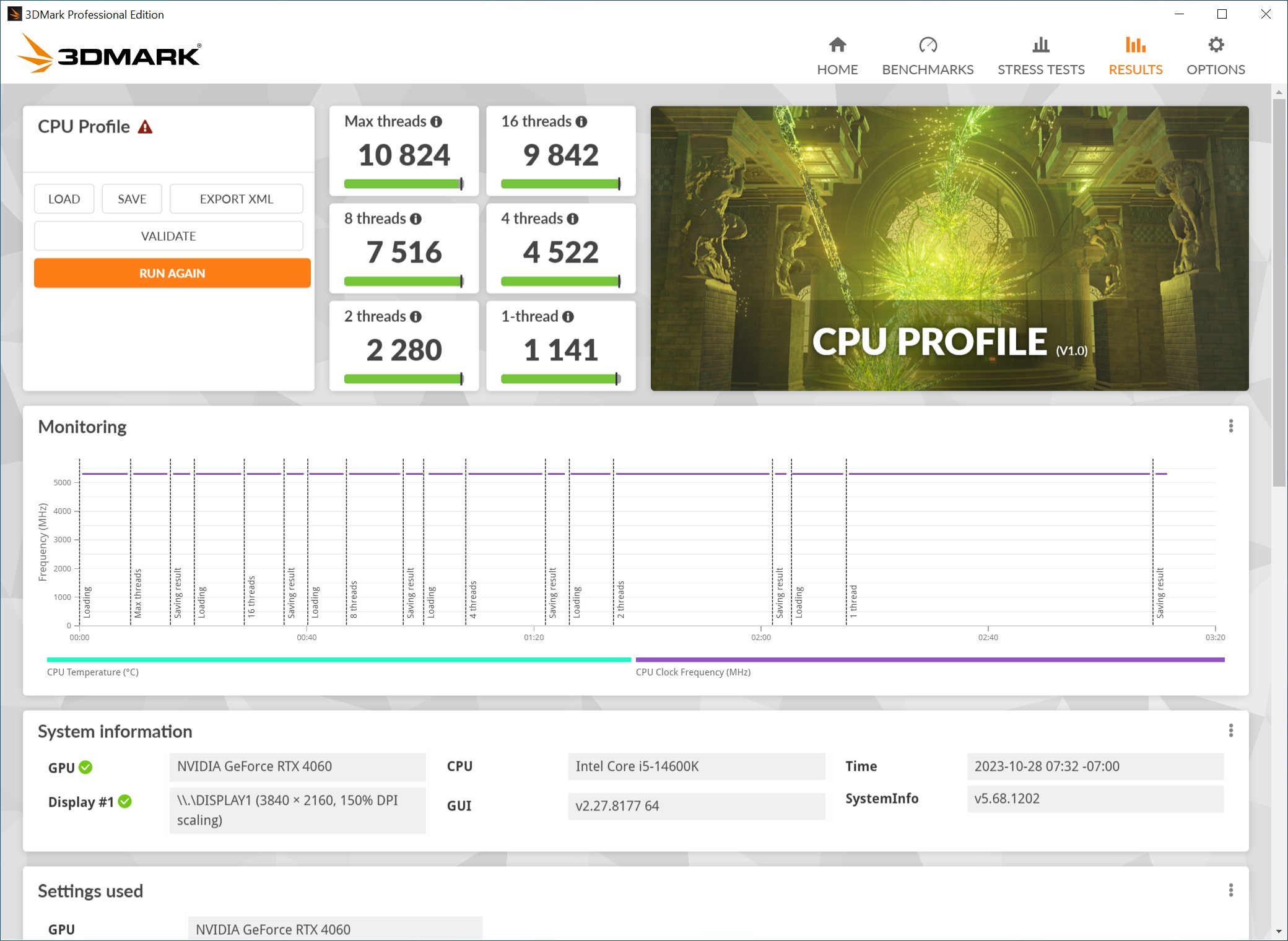
Task: Click the Monitoring panel overflow menu icon
Action: point(1231,425)
